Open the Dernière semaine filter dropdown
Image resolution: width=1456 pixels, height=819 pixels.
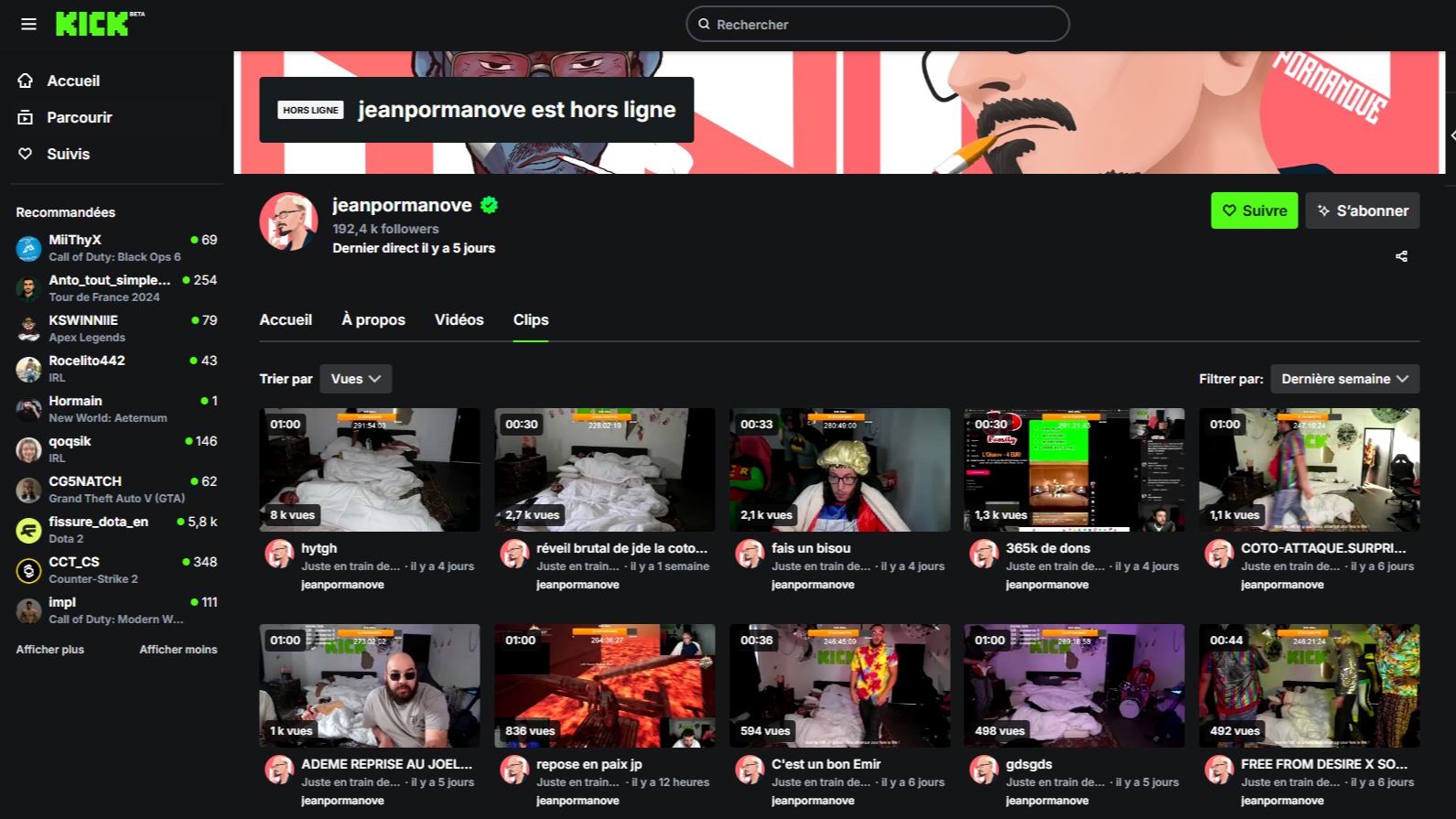tap(1345, 379)
